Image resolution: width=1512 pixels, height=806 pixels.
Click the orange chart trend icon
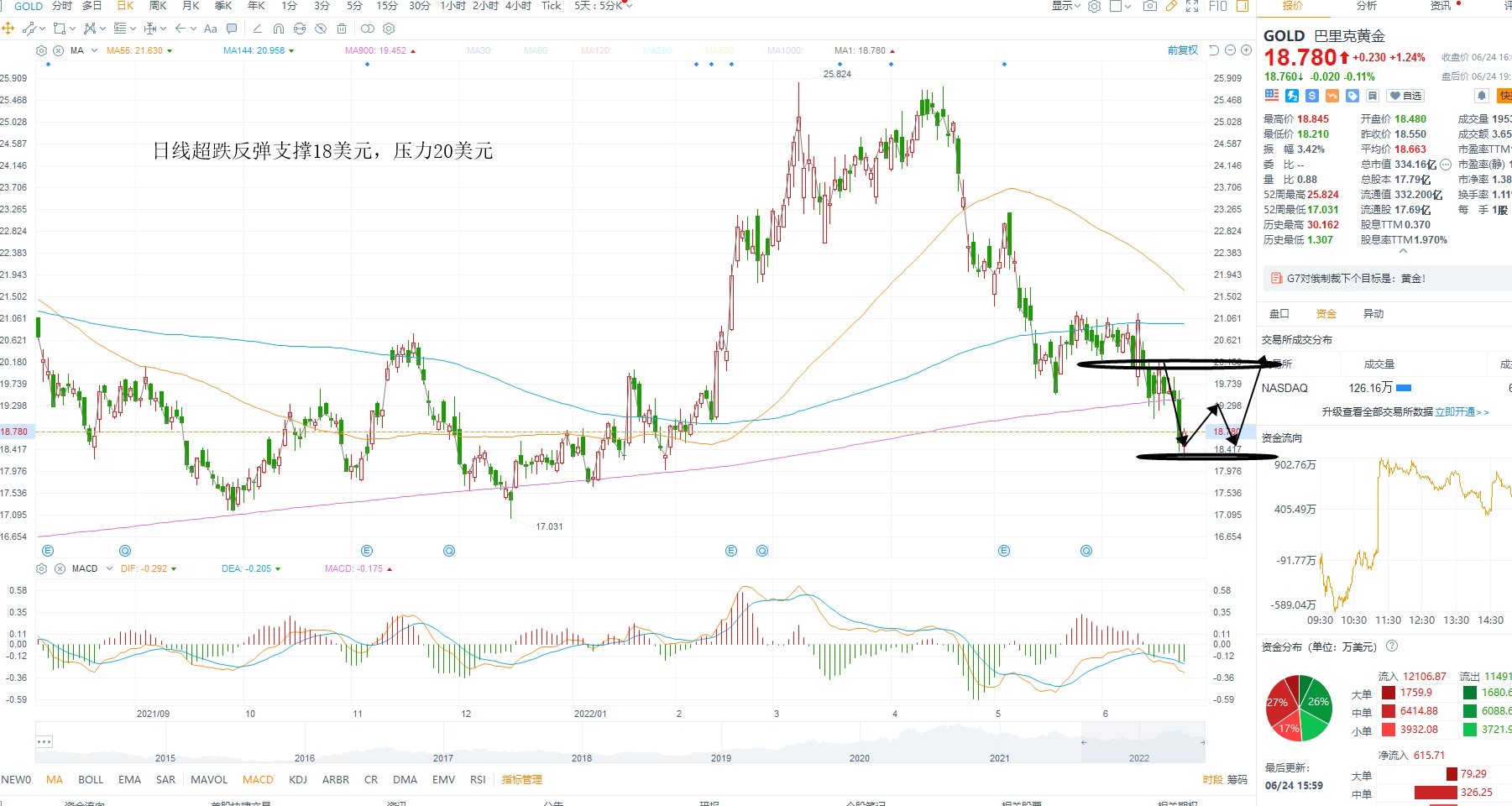(1332, 96)
